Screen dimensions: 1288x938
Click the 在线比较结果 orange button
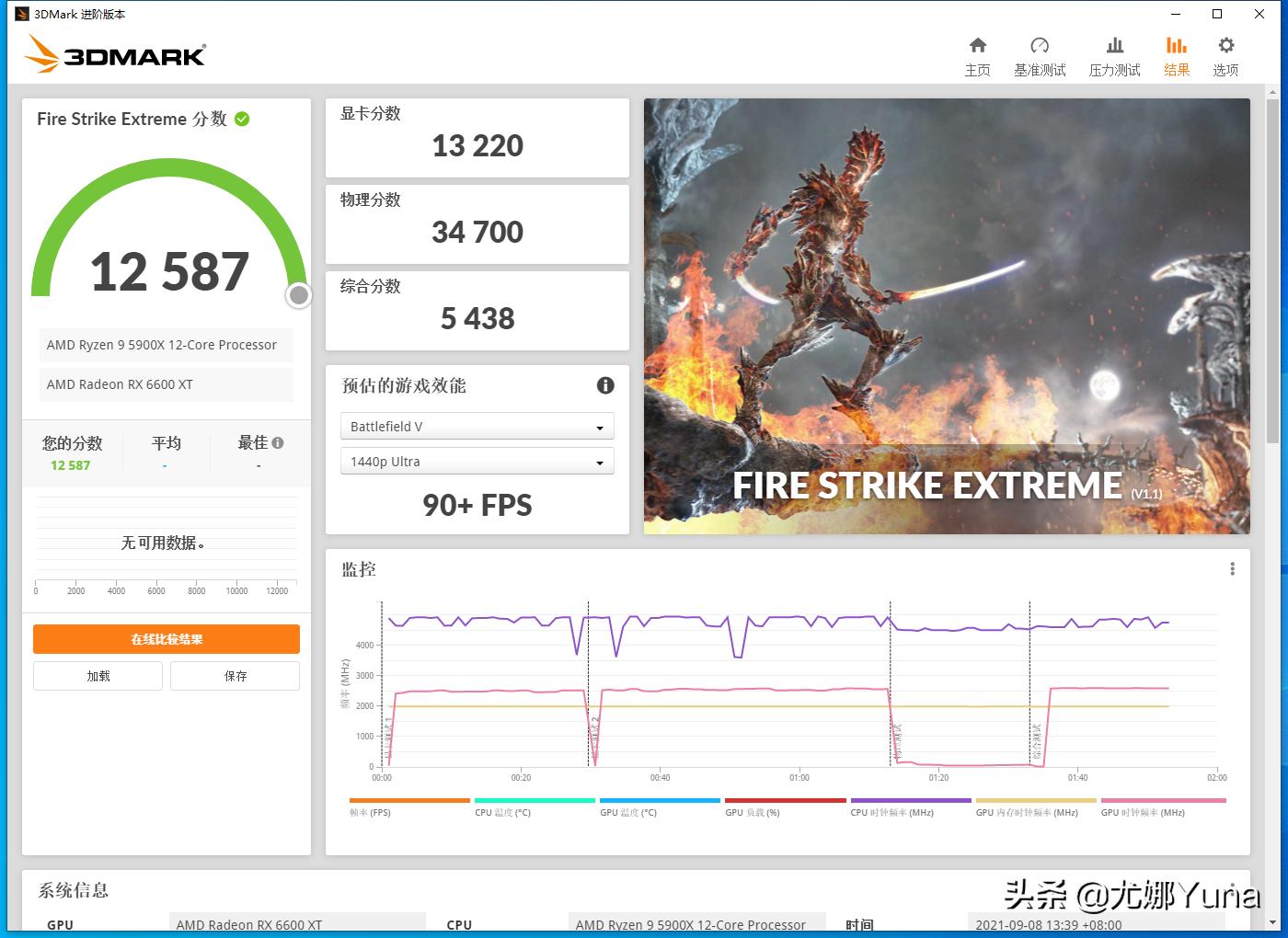pos(166,638)
